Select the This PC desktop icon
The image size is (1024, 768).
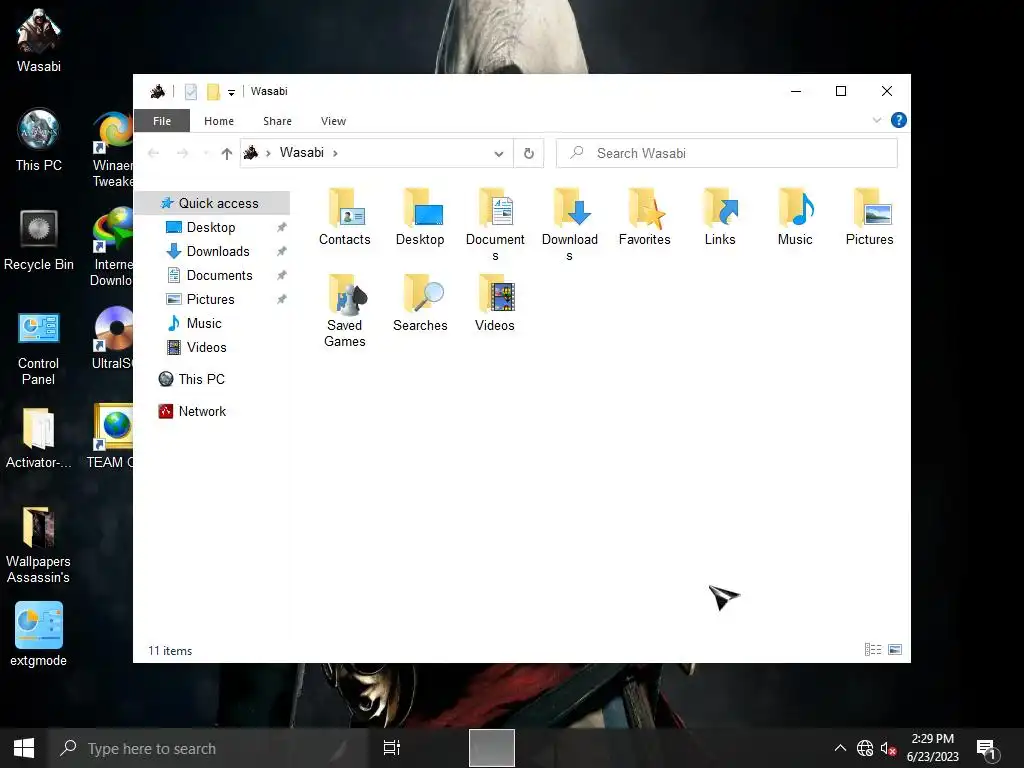pyautogui.click(x=39, y=140)
